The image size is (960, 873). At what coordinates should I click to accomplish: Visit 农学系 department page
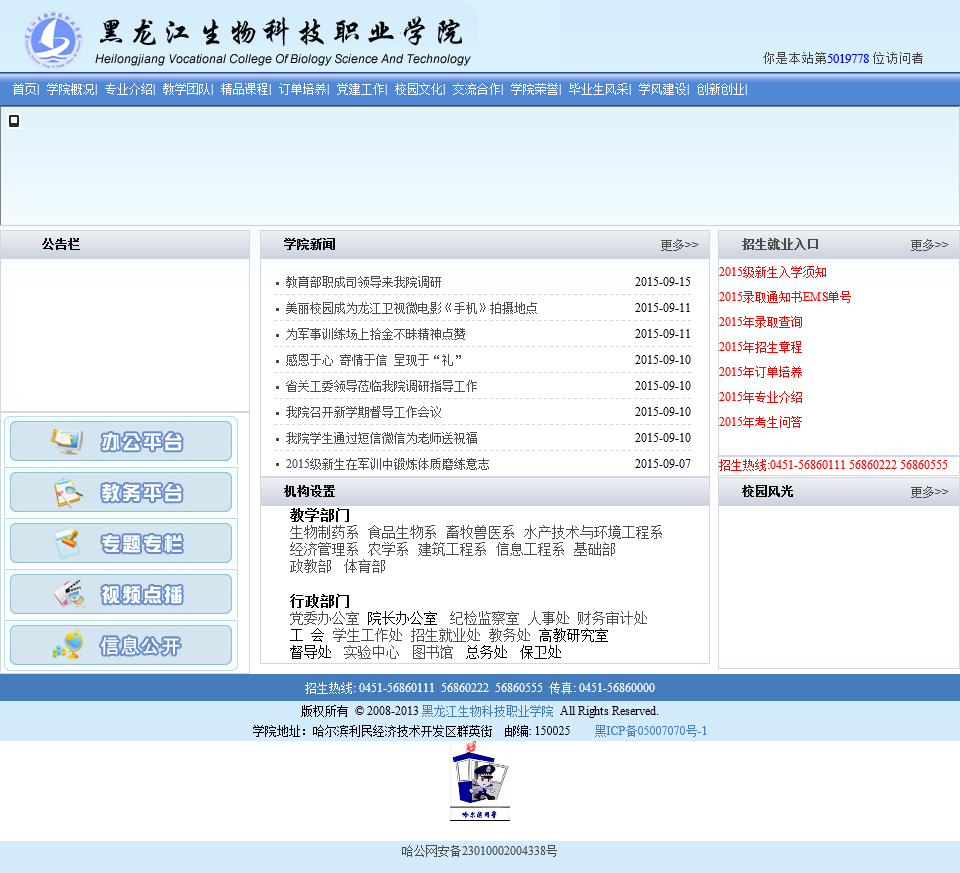pyautogui.click(x=388, y=550)
